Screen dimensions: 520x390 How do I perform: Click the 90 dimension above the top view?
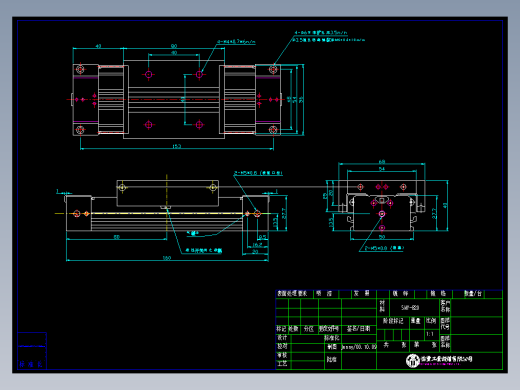coord(174,46)
